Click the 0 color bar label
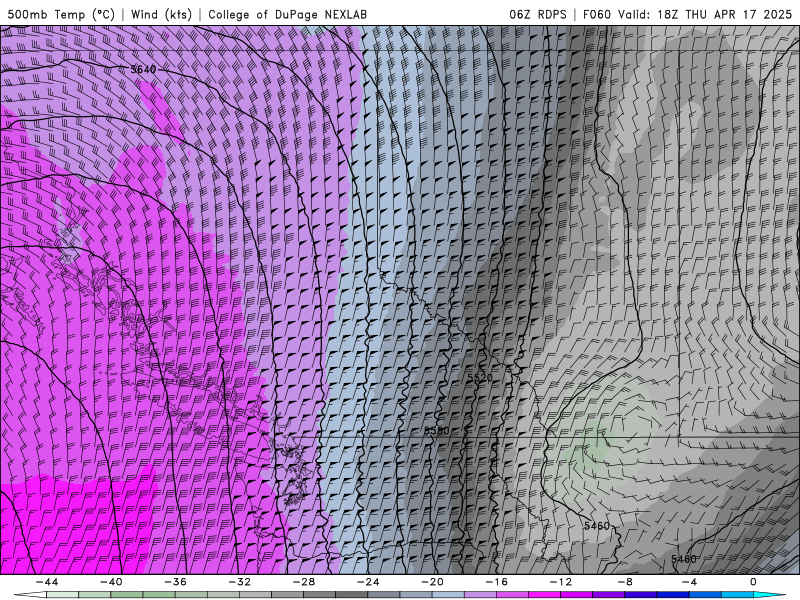800x600 pixels. click(754, 582)
